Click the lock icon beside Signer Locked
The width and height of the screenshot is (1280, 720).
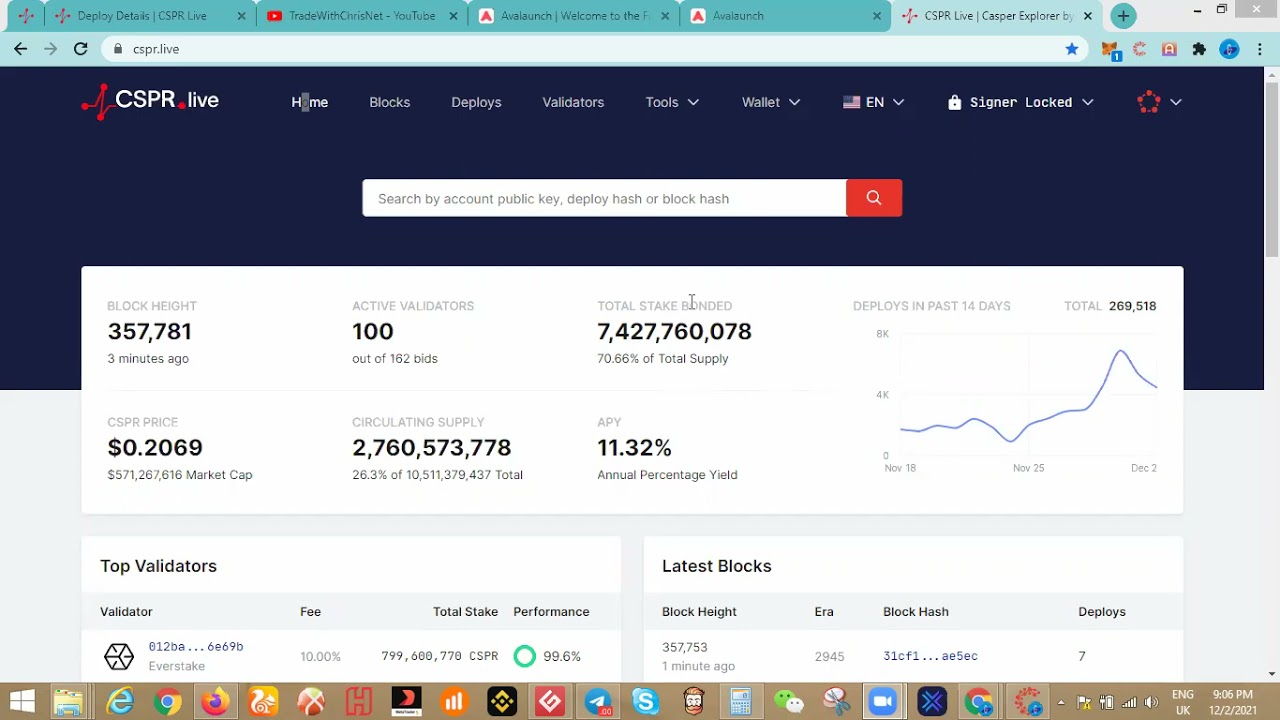(955, 102)
